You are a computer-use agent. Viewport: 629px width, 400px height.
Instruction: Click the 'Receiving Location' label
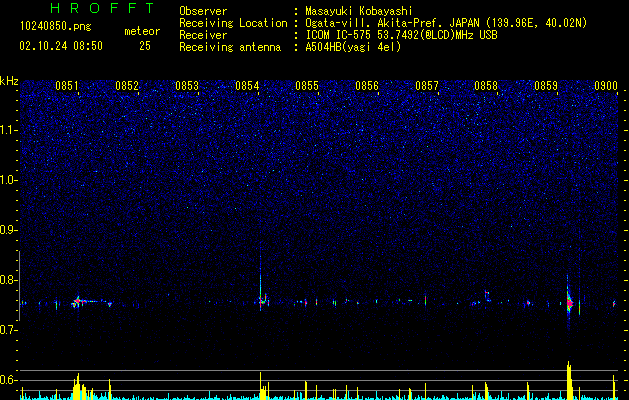(x=233, y=23)
